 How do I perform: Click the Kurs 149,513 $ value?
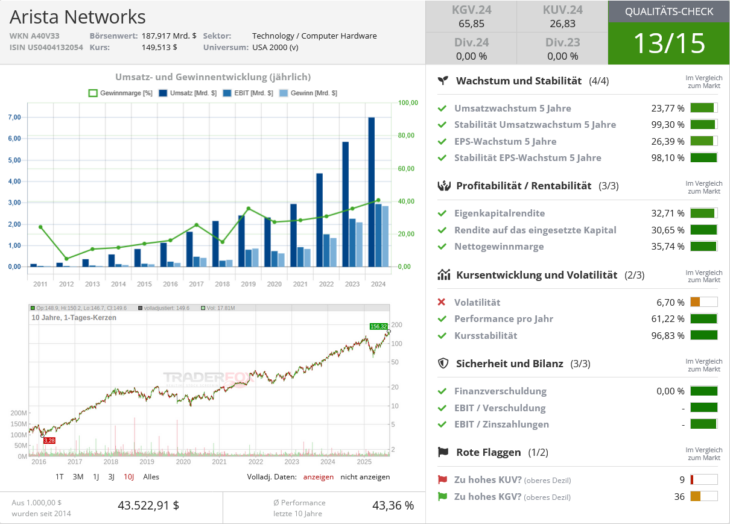[159, 47]
